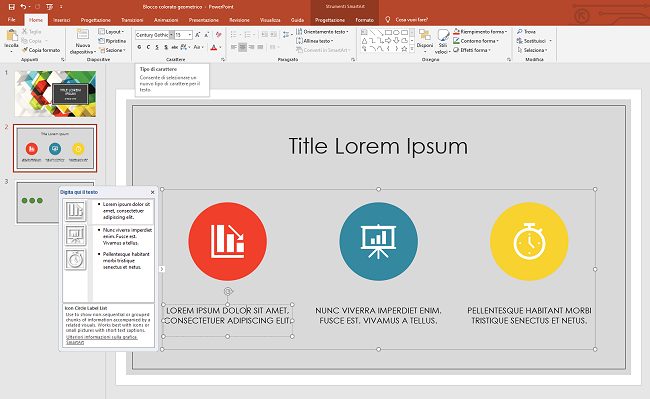Image resolution: width=650 pixels, height=399 pixels.
Task: Click the Stili veloci quick styles icon
Action: 443,35
